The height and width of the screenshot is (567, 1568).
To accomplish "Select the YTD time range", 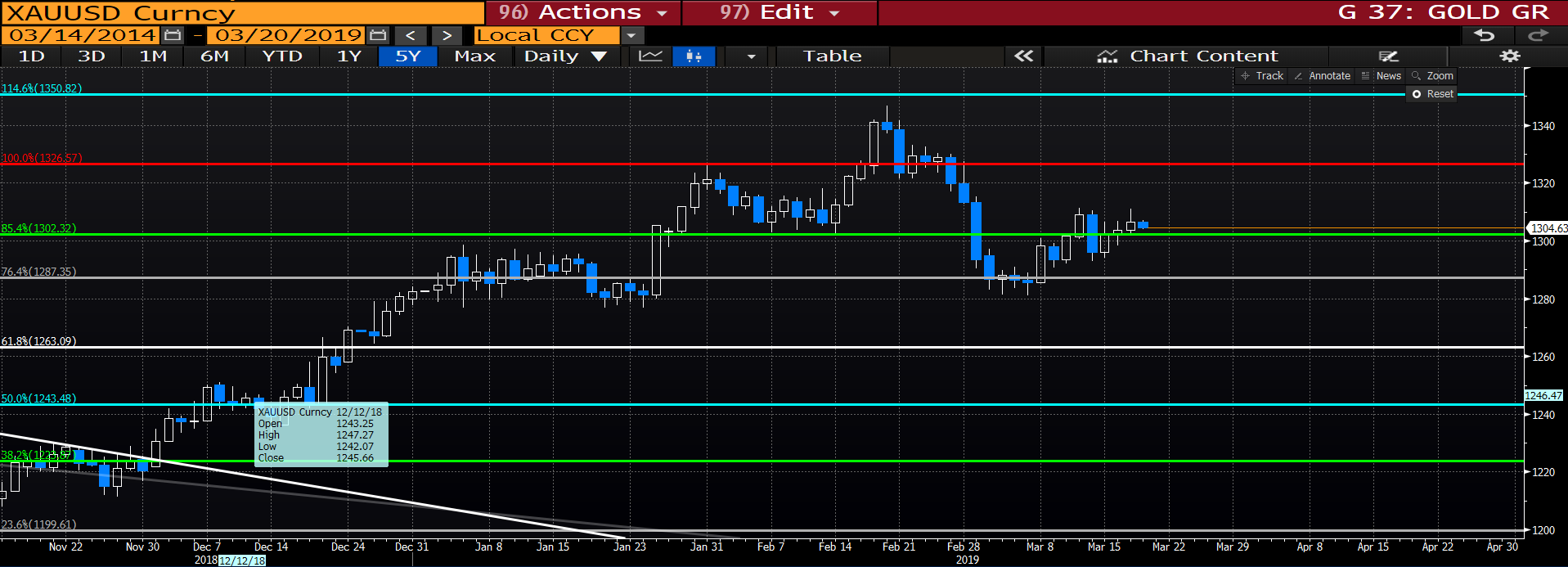I will (x=282, y=56).
